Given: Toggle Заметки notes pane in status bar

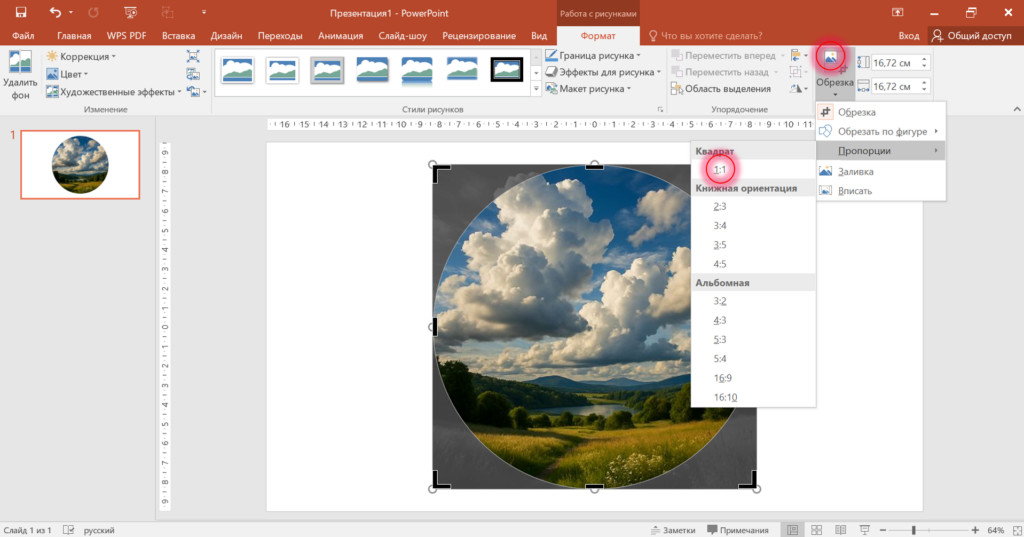Looking at the screenshot, I should click(673, 530).
